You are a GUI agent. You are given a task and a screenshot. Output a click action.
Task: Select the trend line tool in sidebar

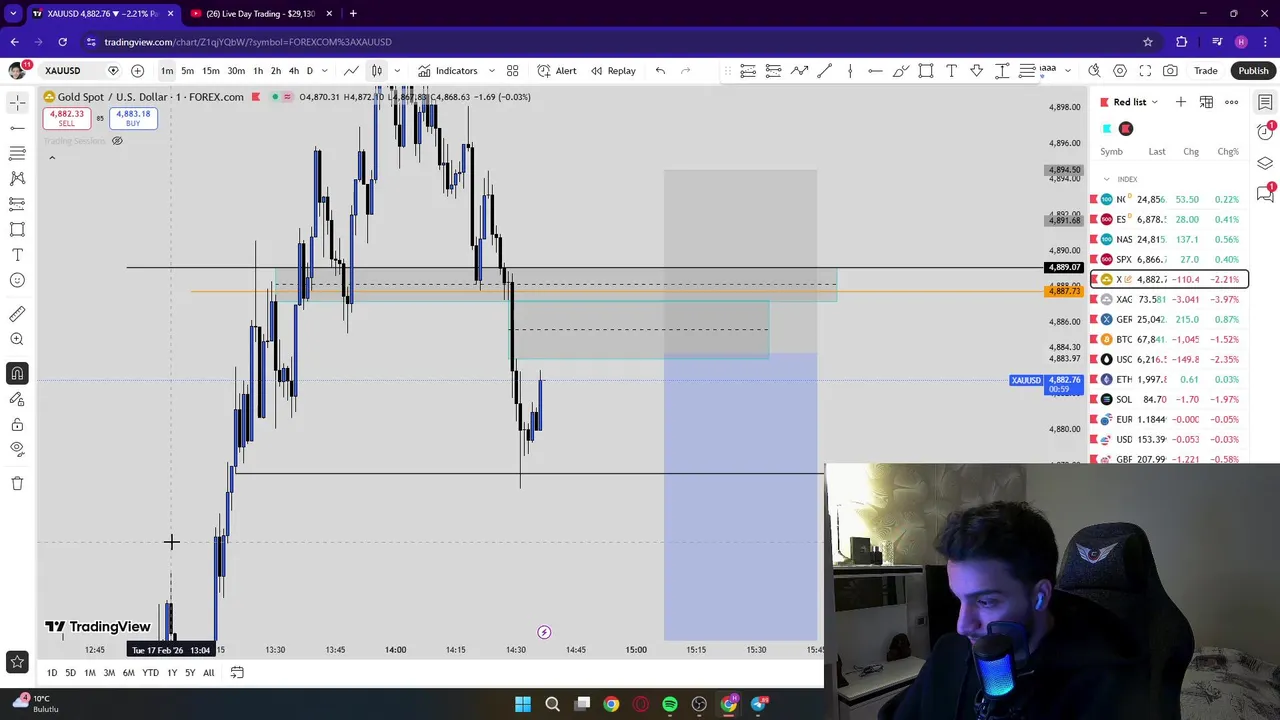17,128
